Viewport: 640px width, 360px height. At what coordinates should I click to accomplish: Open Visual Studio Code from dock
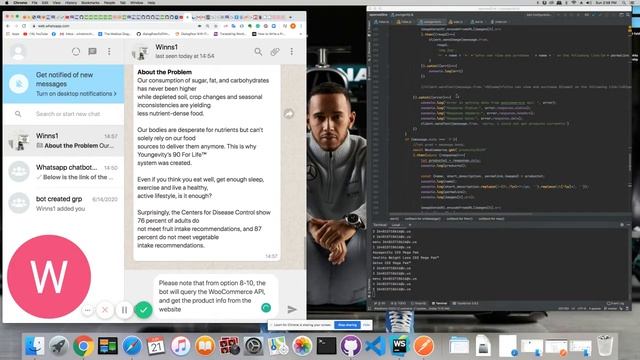click(375, 346)
